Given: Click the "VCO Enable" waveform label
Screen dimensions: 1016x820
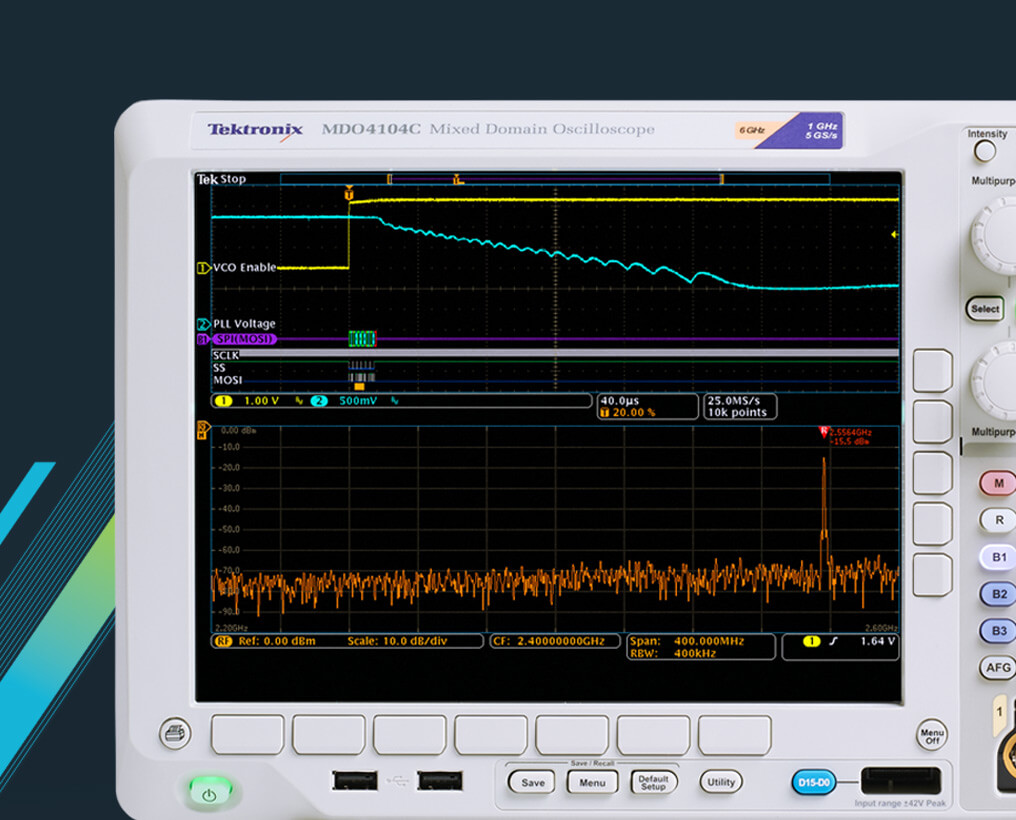Looking at the screenshot, I should [244, 268].
